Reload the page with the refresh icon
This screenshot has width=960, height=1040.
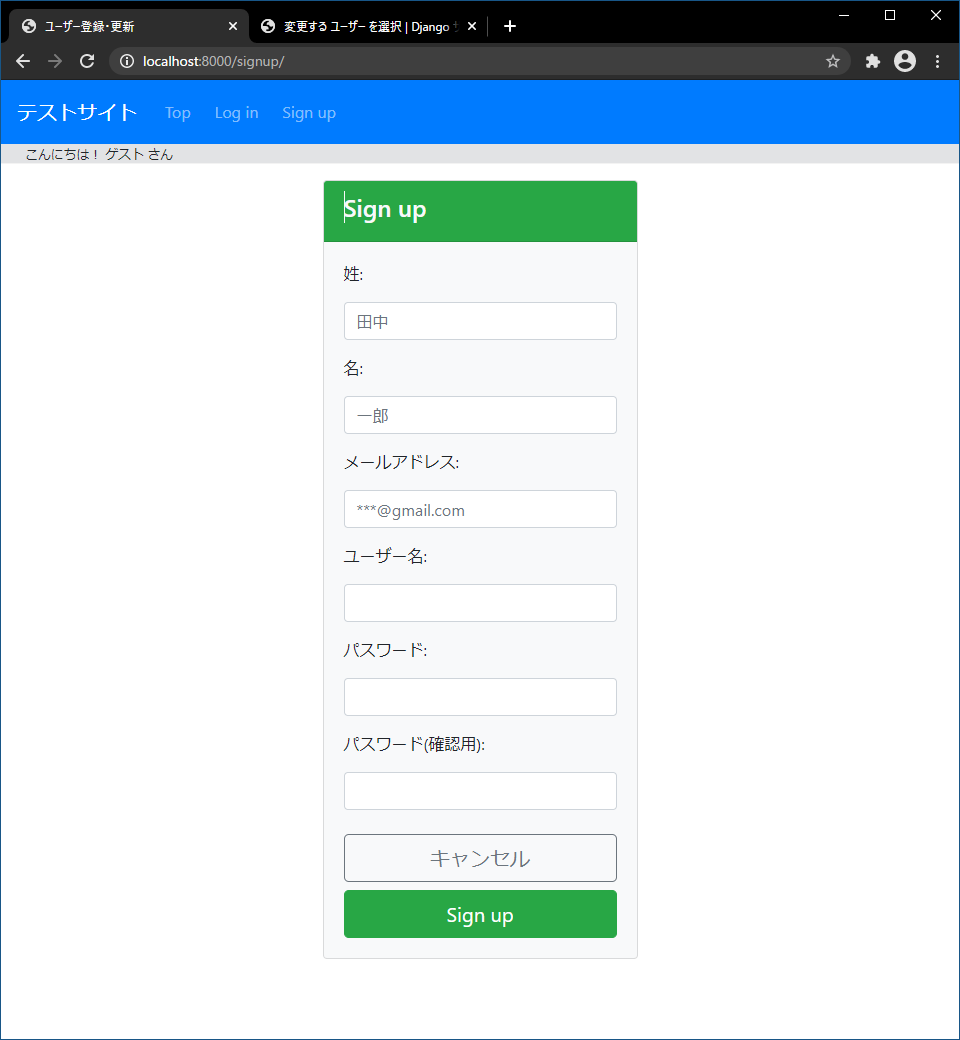coord(87,61)
